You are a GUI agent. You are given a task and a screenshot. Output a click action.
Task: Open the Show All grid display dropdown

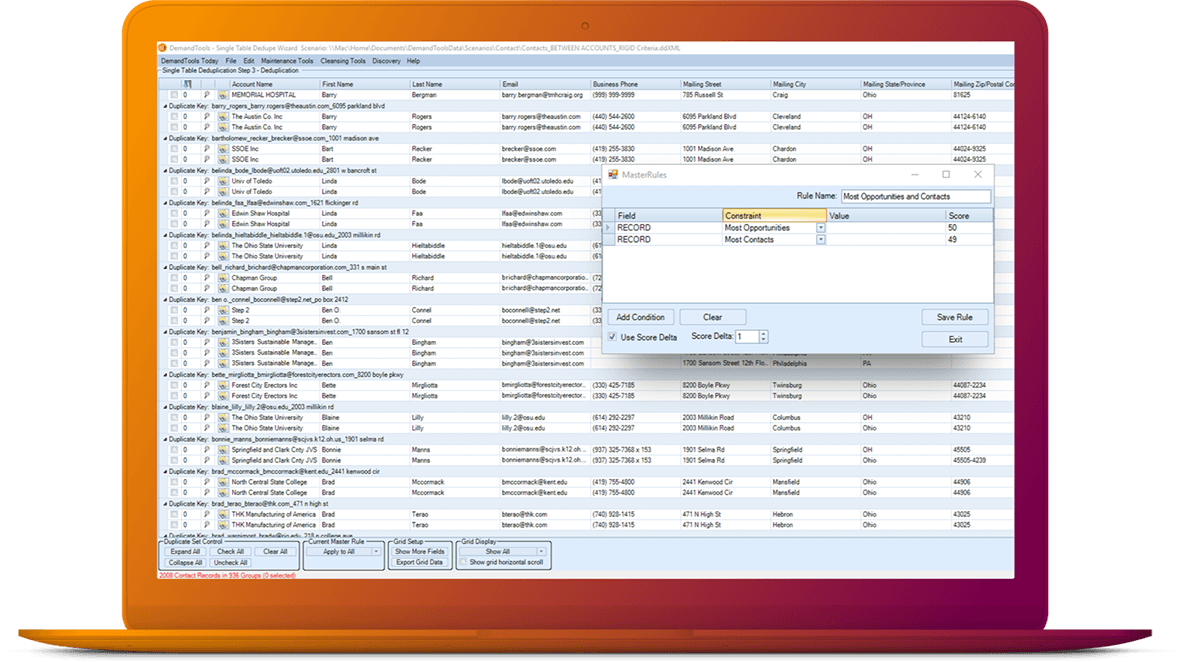(540, 552)
